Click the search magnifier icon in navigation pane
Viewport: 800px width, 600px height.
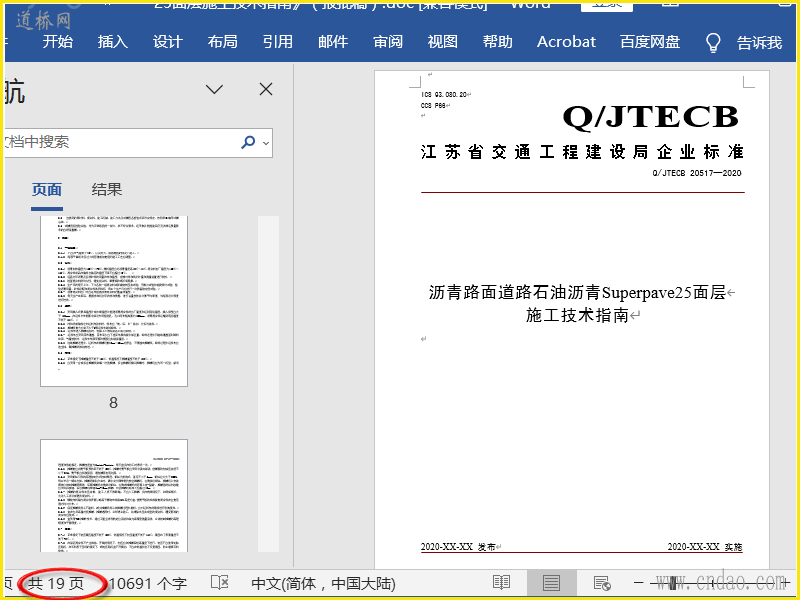(x=248, y=142)
